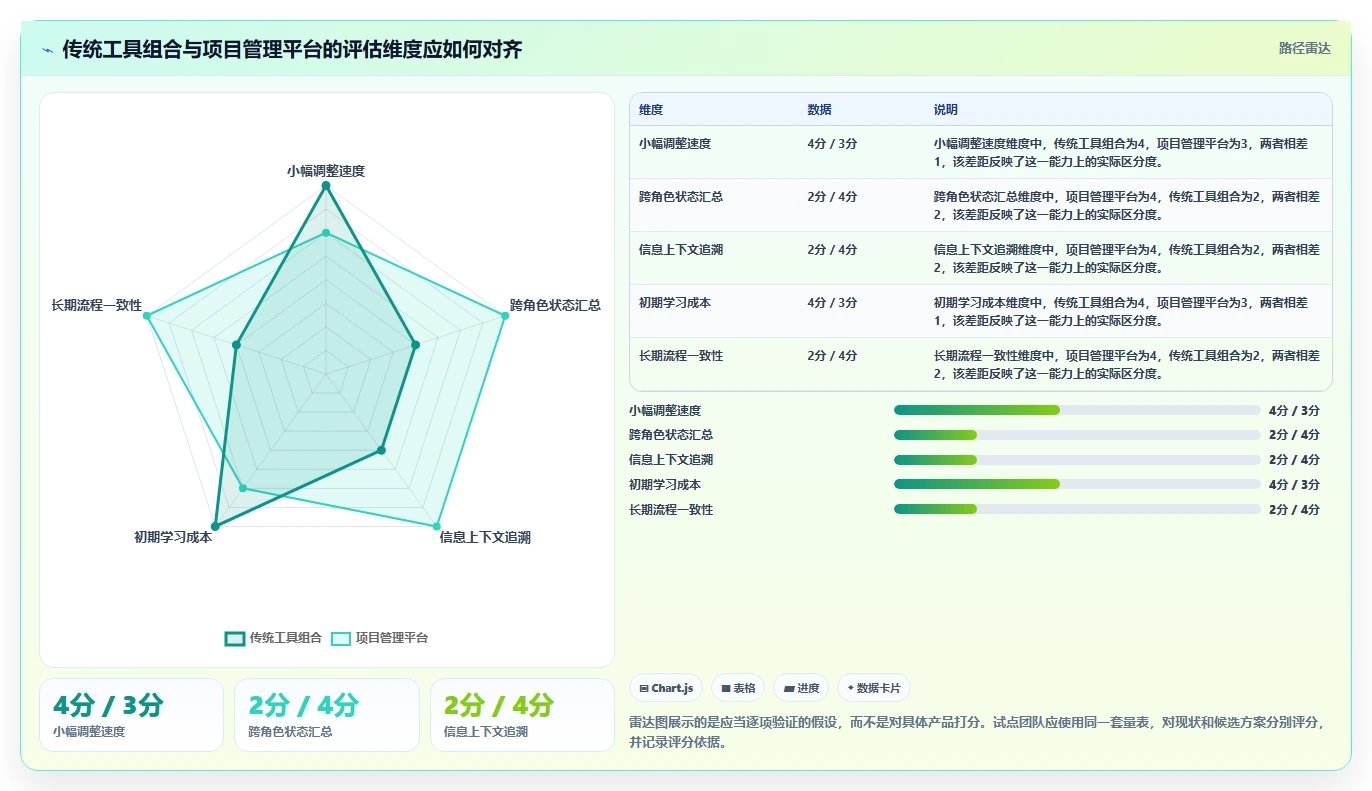Click the 进度 tag

pyautogui.click(x=801, y=688)
